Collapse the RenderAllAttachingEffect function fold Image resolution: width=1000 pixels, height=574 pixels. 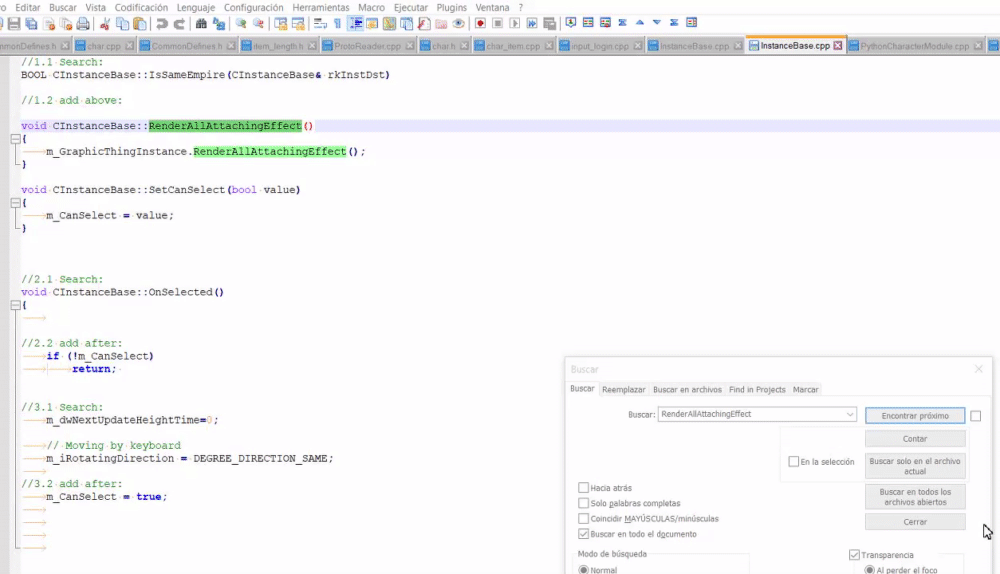(x=15, y=138)
